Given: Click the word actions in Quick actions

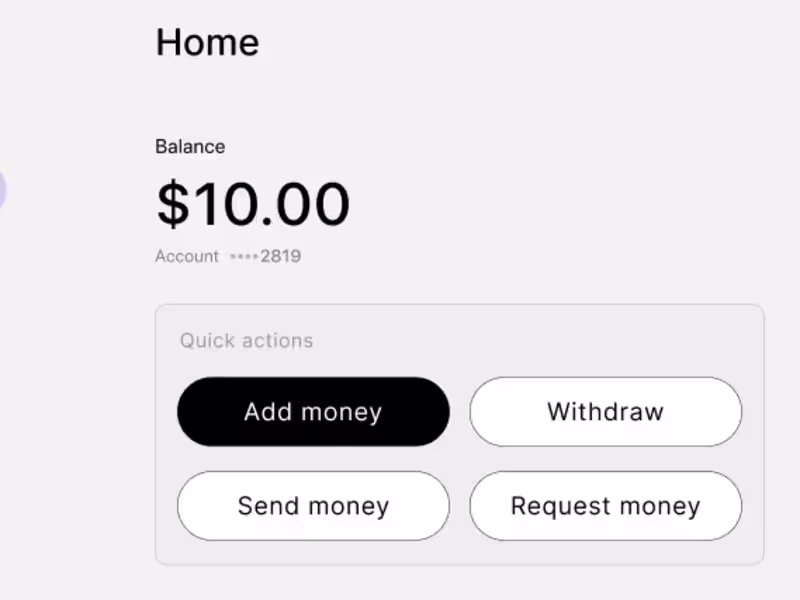Looking at the screenshot, I should (278, 340).
